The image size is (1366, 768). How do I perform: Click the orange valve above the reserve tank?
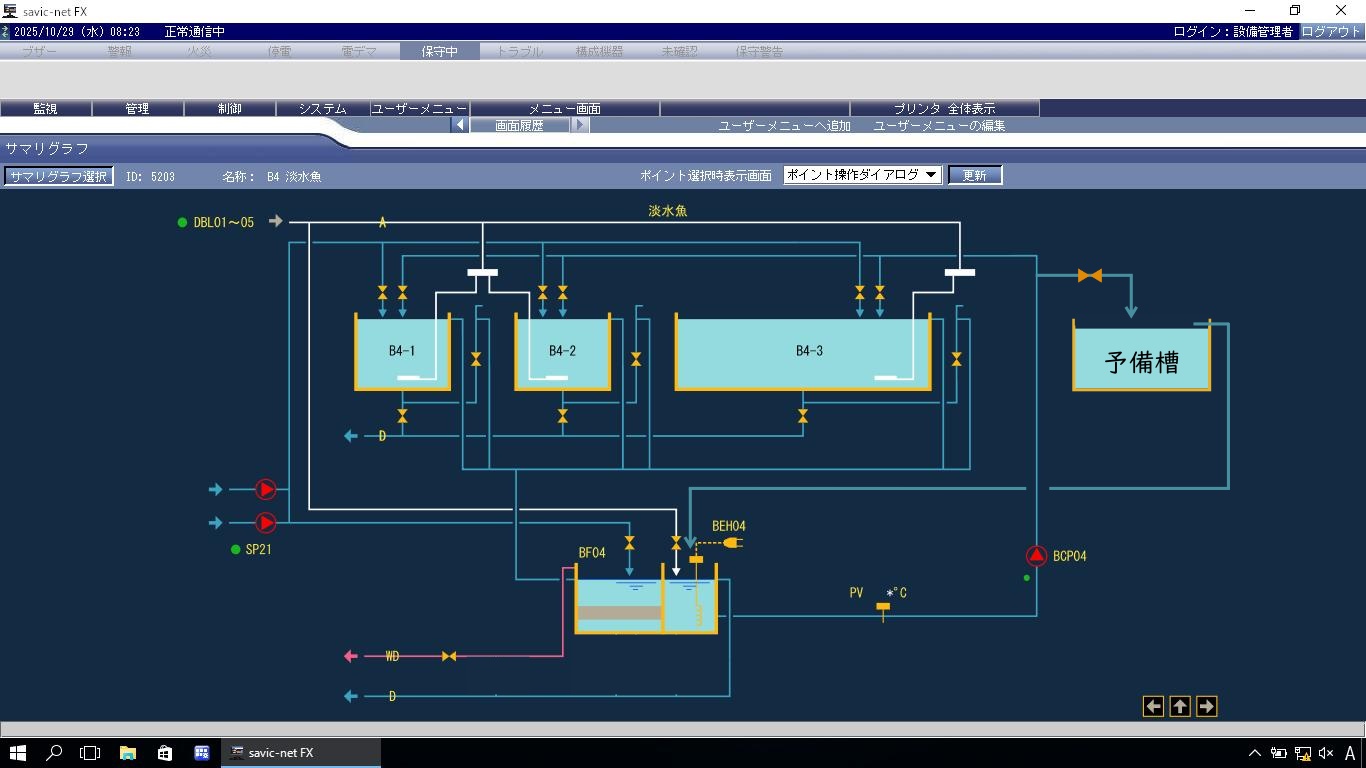1090,275
